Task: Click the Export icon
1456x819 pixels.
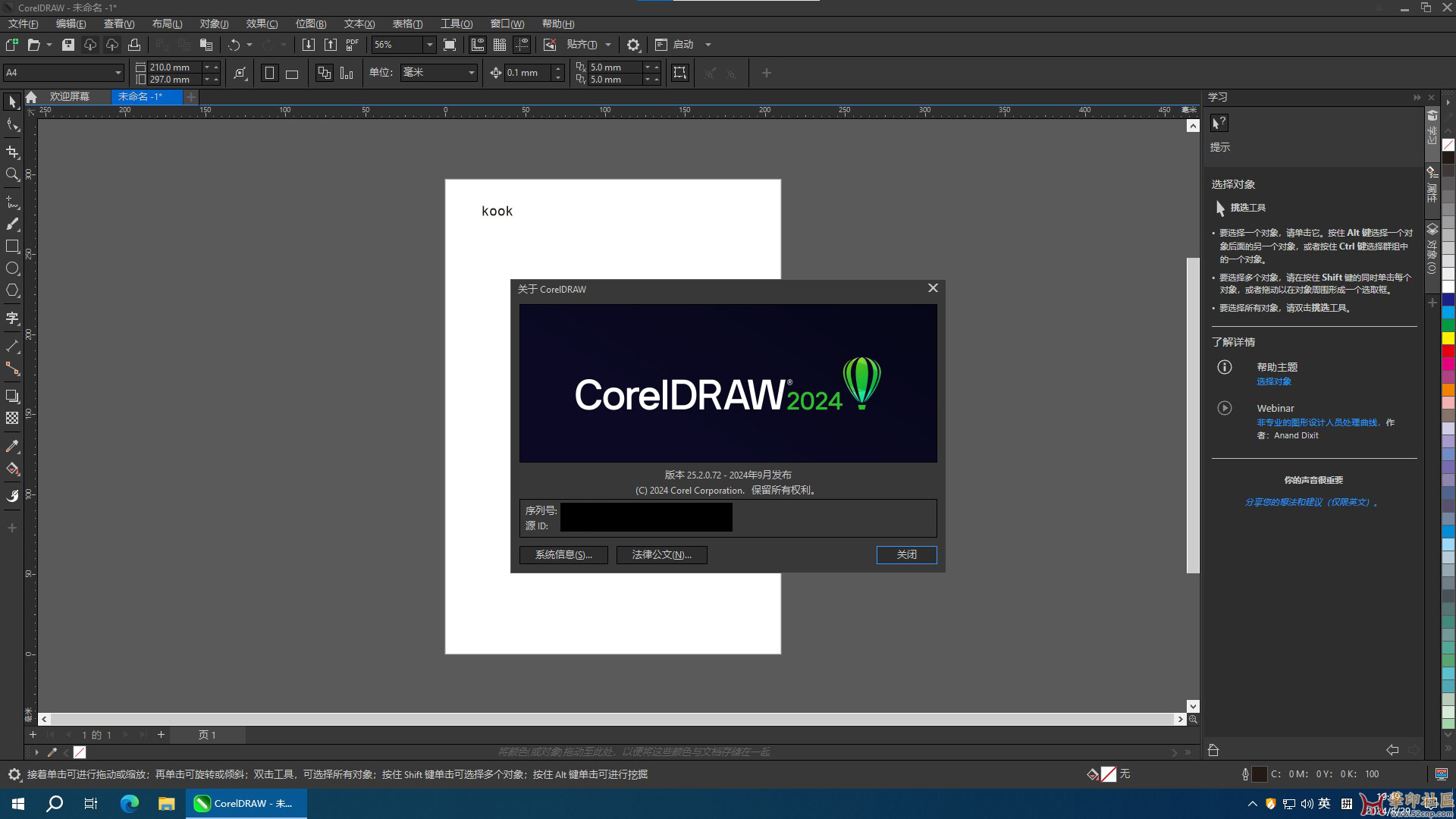Action: point(331,45)
